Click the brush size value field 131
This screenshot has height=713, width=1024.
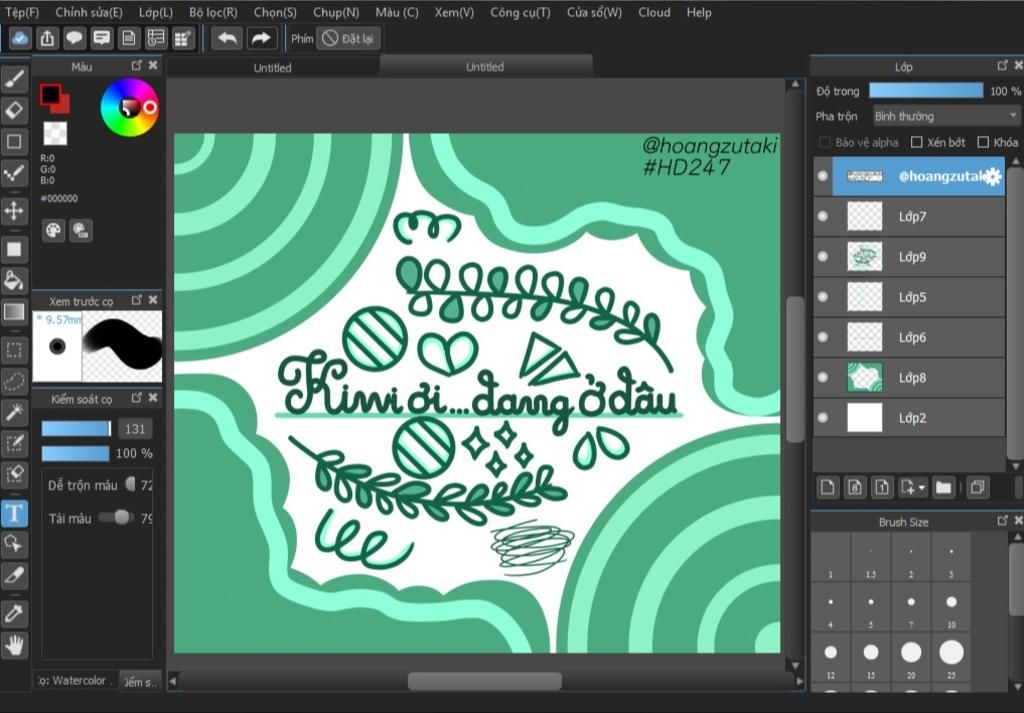tap(135, 429)
